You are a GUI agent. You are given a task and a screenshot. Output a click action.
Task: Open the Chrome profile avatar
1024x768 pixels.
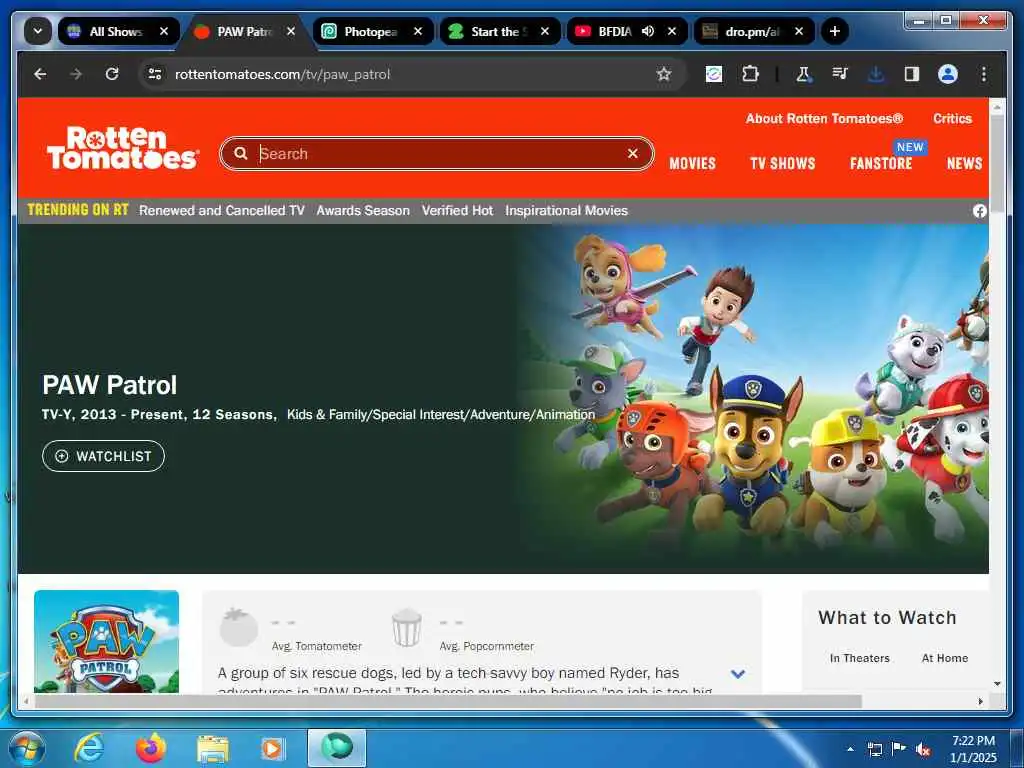click(x=948, y=74)
